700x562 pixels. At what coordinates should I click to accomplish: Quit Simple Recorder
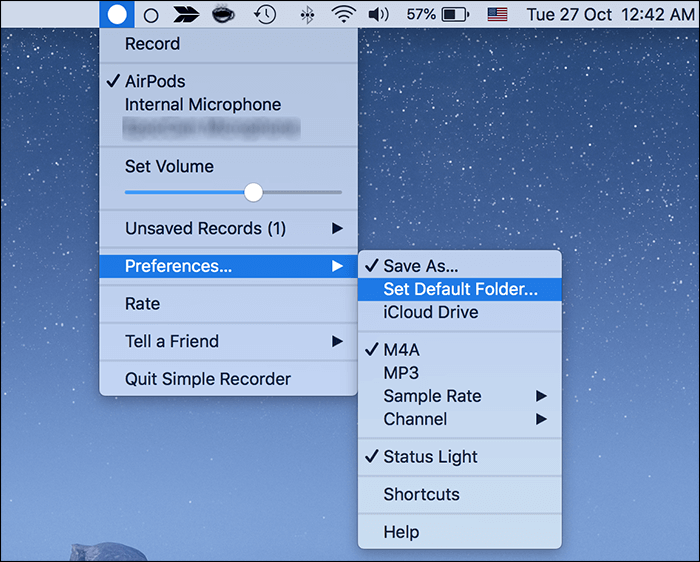click(x=207, y=379)
